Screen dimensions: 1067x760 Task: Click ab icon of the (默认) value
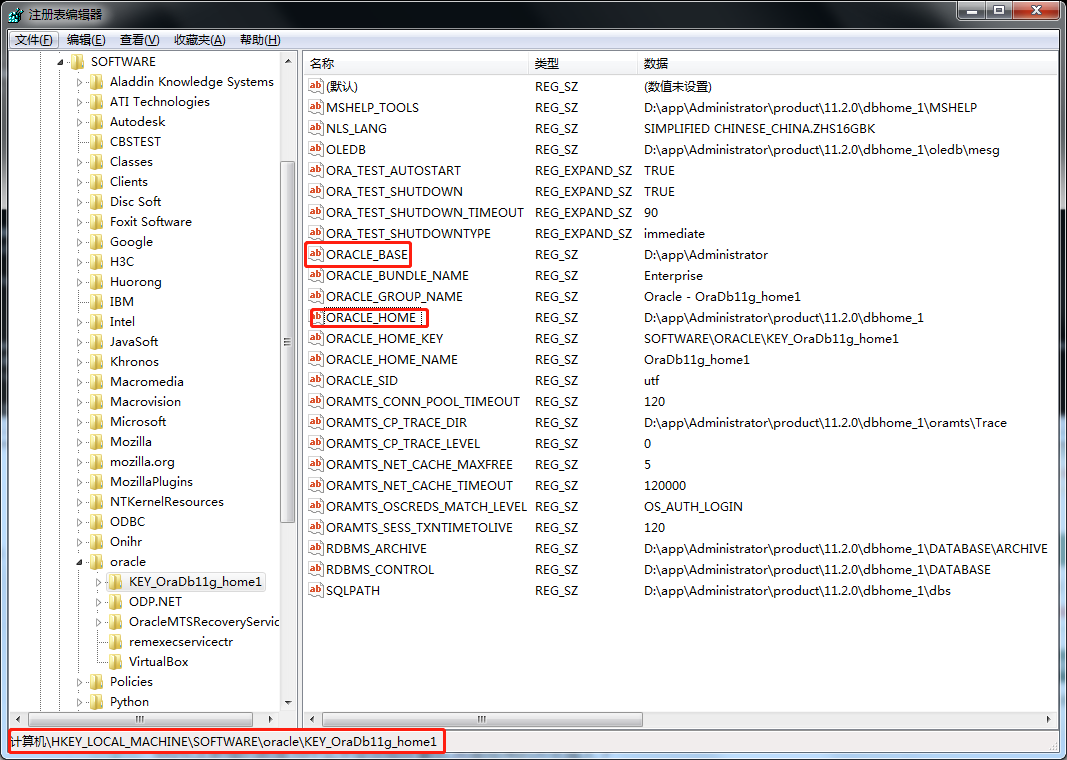coord(315,86)
